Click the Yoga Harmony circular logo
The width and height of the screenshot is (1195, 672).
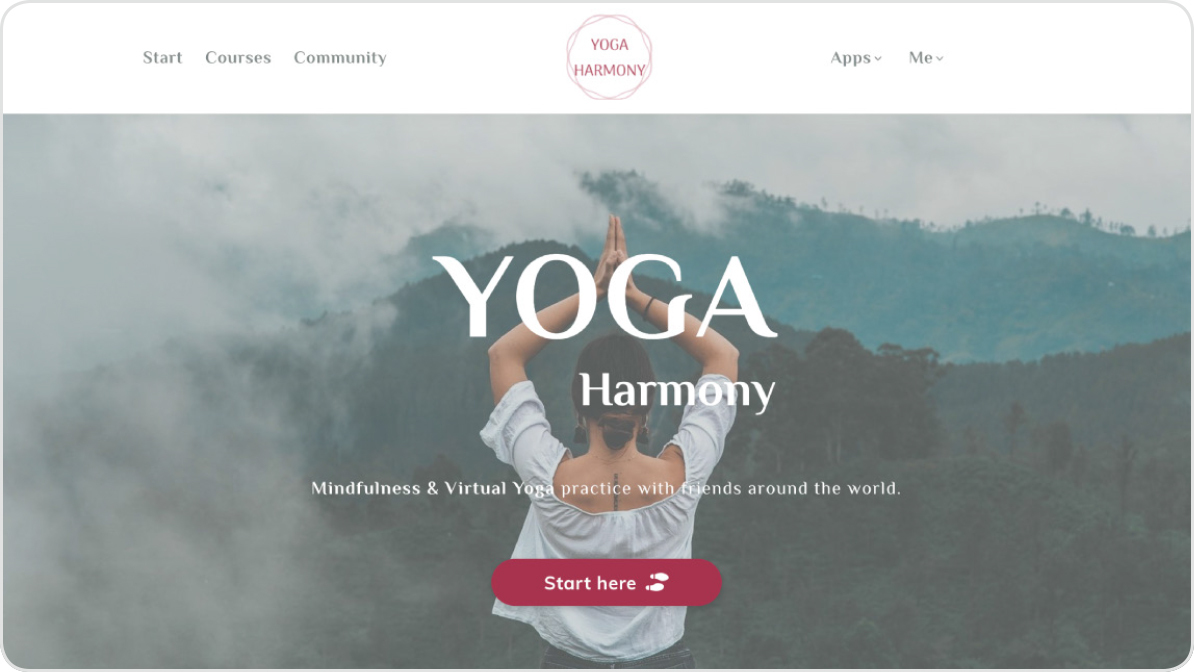609,57
